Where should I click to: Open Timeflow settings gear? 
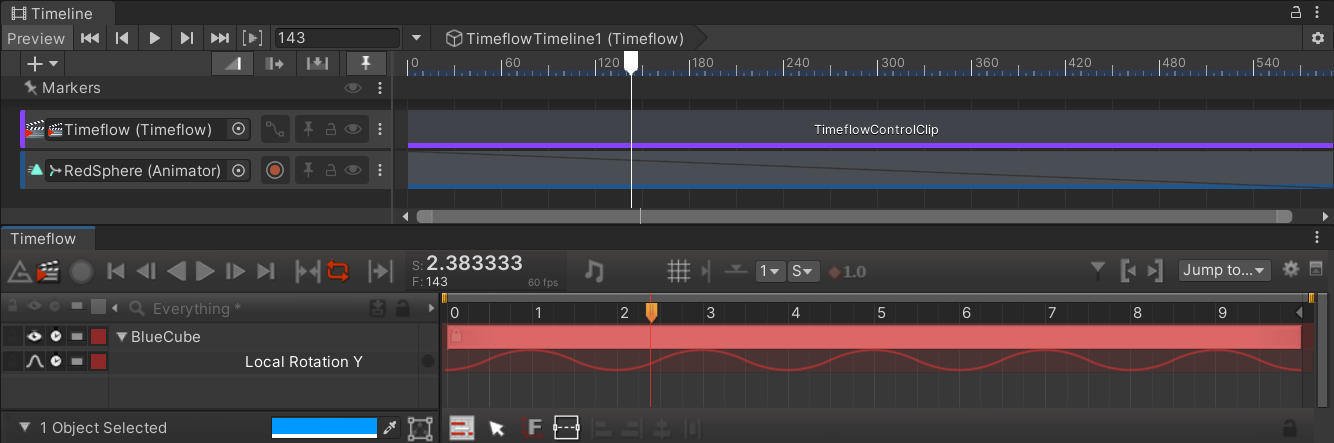(1290, 269)
